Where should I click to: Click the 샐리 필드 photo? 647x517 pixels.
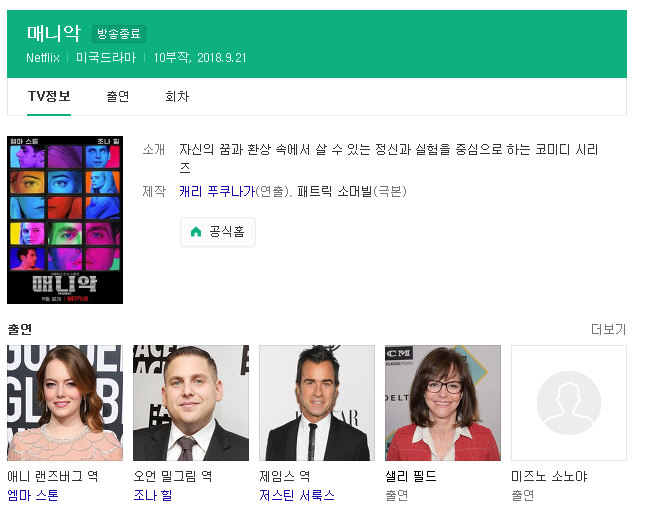[x=443, y=403]
